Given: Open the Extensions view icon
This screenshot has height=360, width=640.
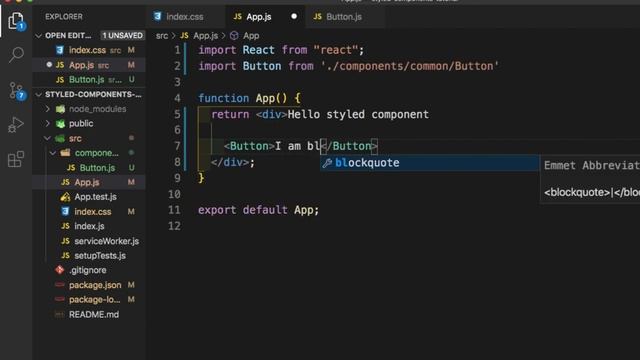Looking at the screenshot, I should [x=16, y=159].
